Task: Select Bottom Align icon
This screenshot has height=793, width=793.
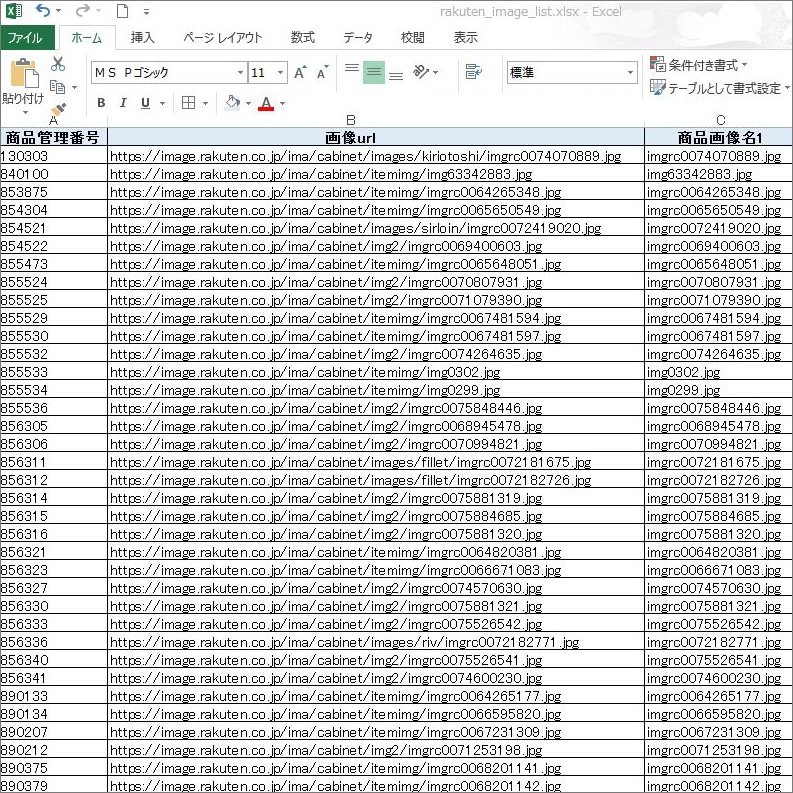Action: 396,76
